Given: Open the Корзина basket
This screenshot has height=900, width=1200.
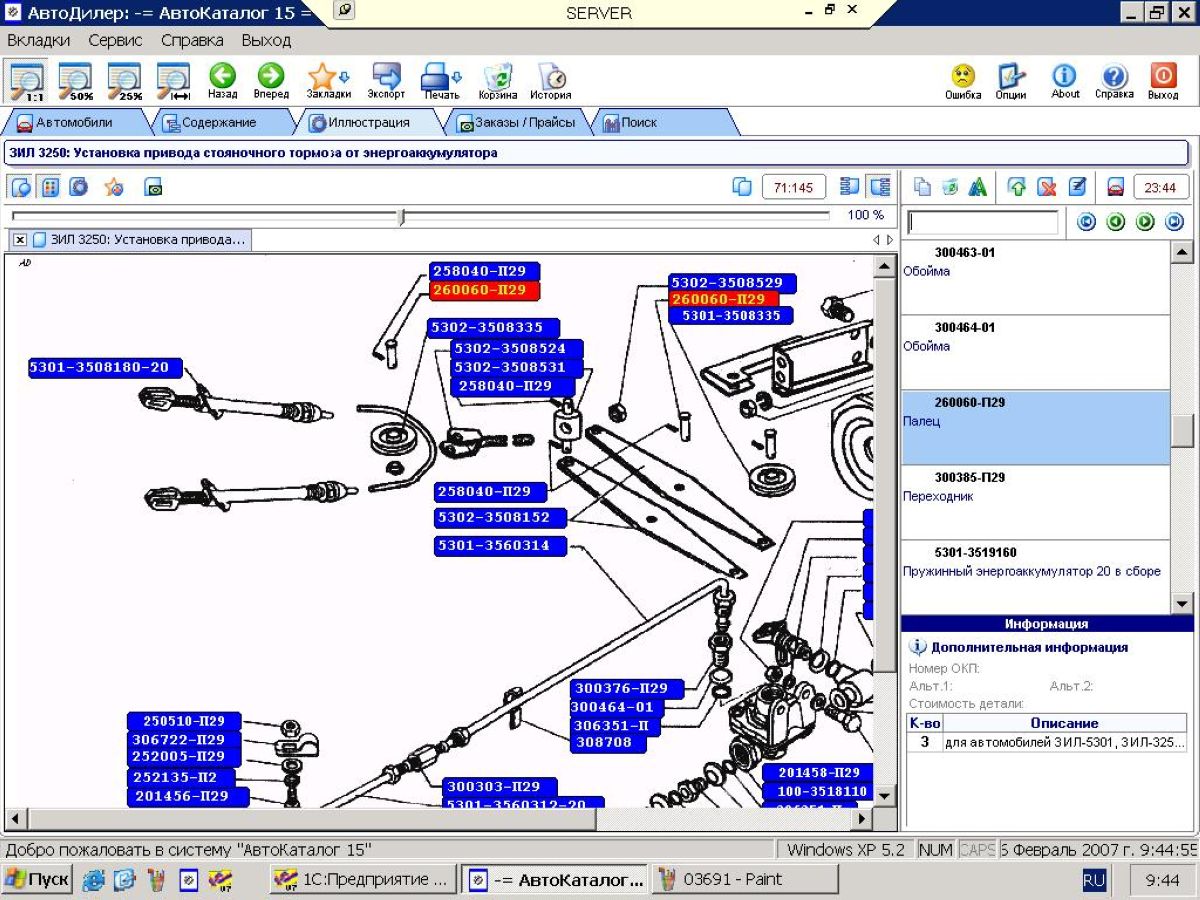Looking at the screenshot, I should pos(497,81).
